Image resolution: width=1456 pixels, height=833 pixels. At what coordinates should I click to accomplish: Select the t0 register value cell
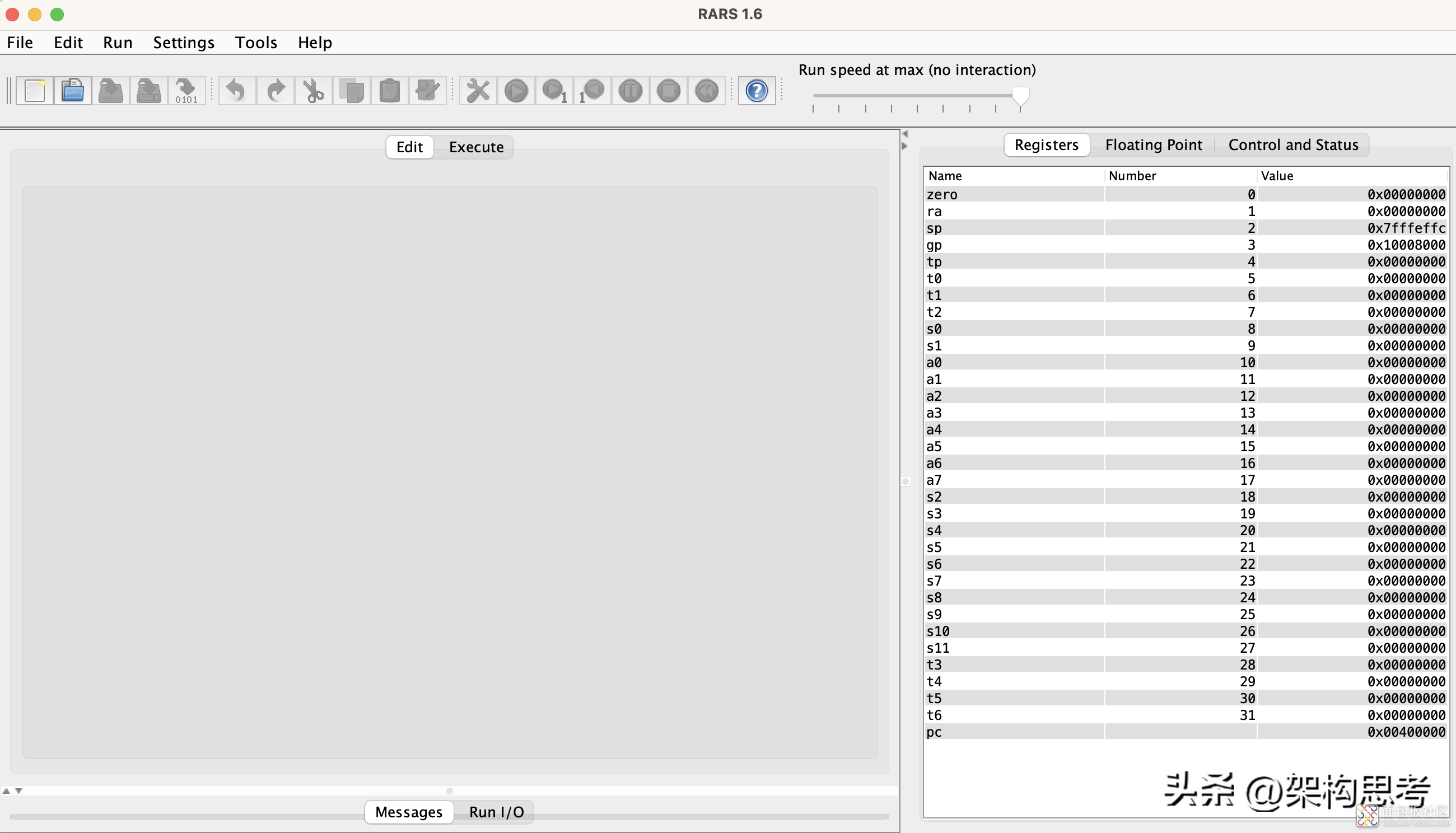(x=1352, y=278)
